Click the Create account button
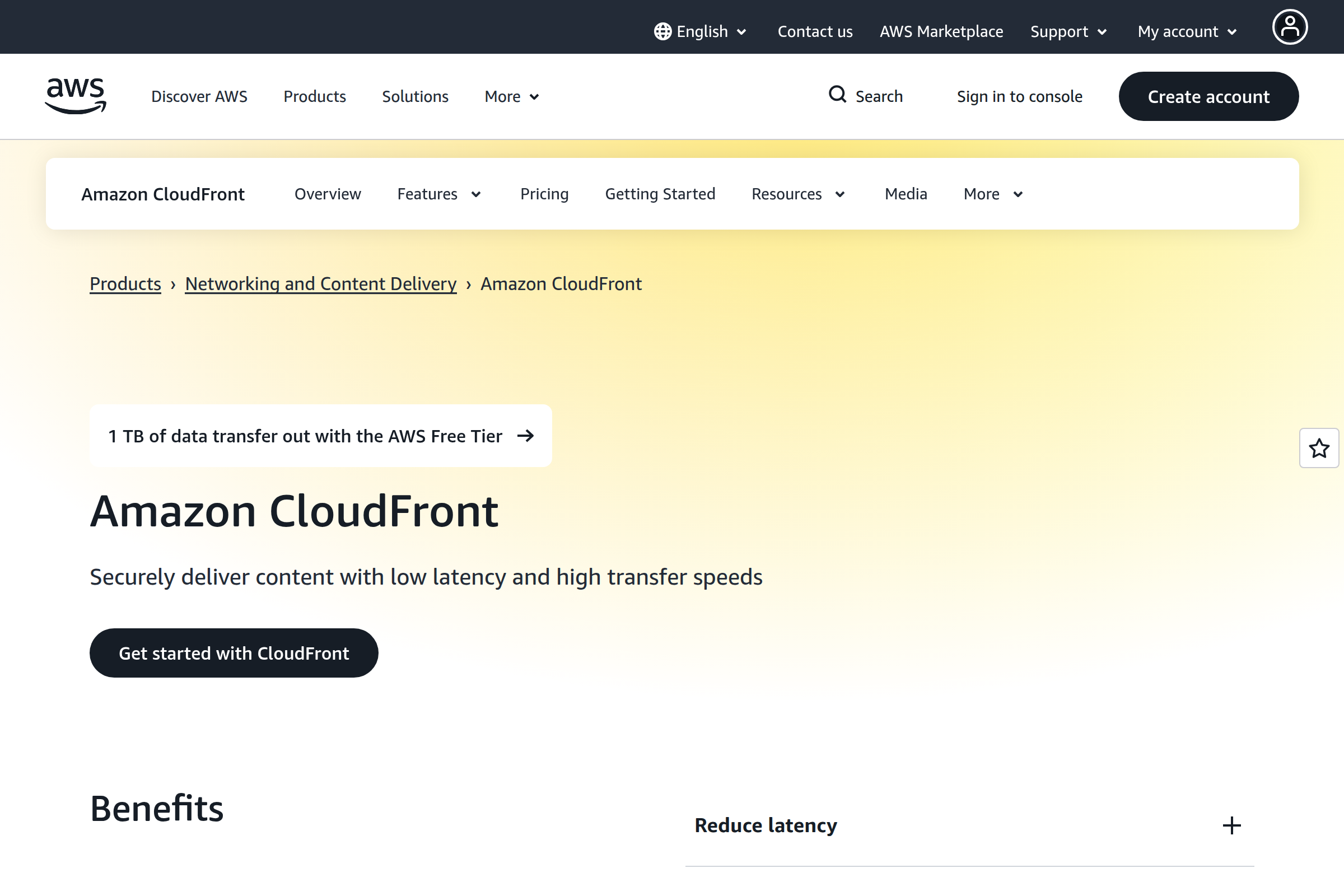 tap(1208, 96)
